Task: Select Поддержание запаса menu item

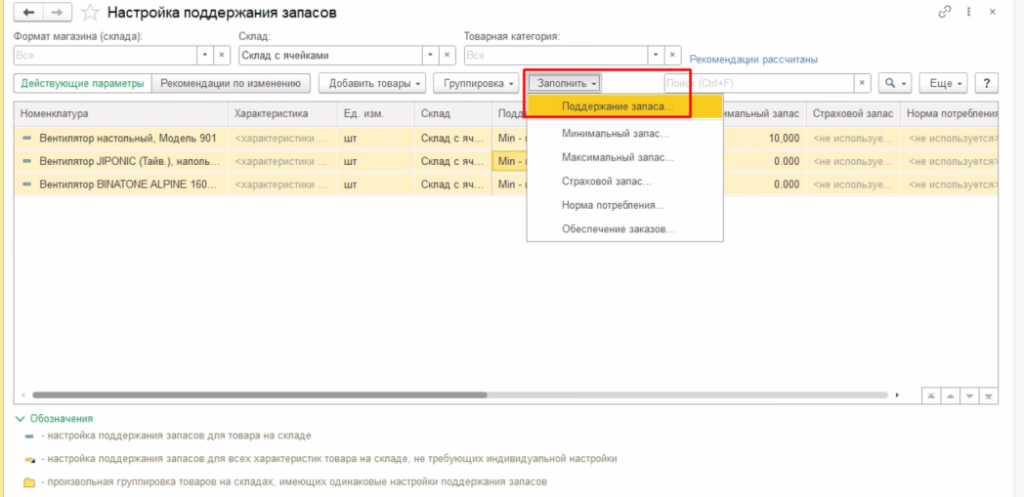Action: click(617, 106)
